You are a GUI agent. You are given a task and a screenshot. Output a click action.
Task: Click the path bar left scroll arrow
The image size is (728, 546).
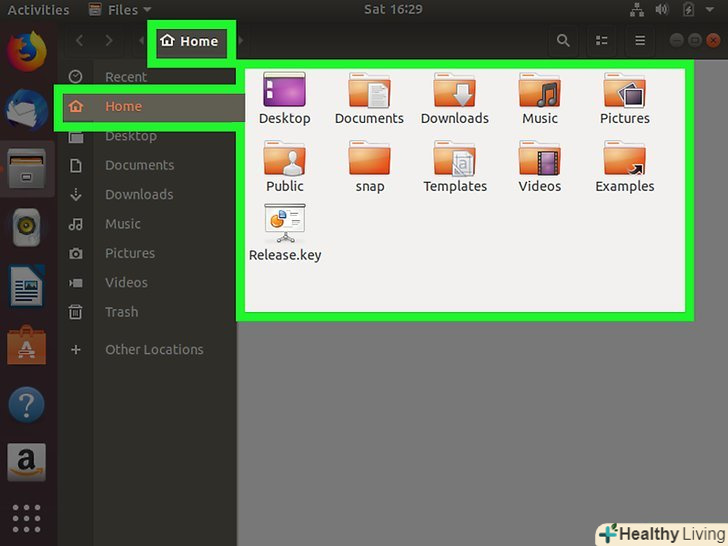[142, 41]
